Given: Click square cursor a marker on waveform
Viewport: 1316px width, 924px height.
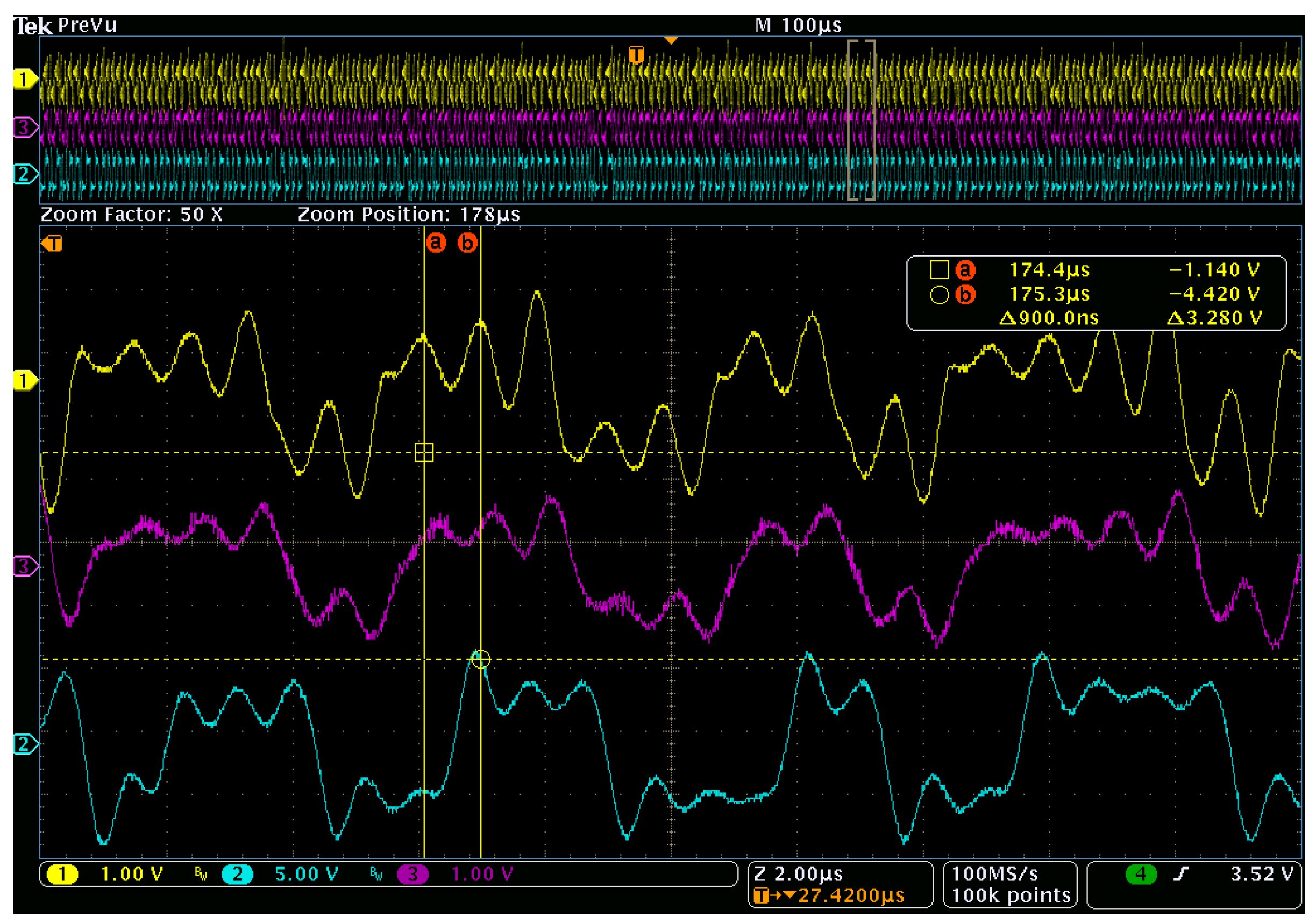Looking at the screenshot, I should tap(424, 452).
